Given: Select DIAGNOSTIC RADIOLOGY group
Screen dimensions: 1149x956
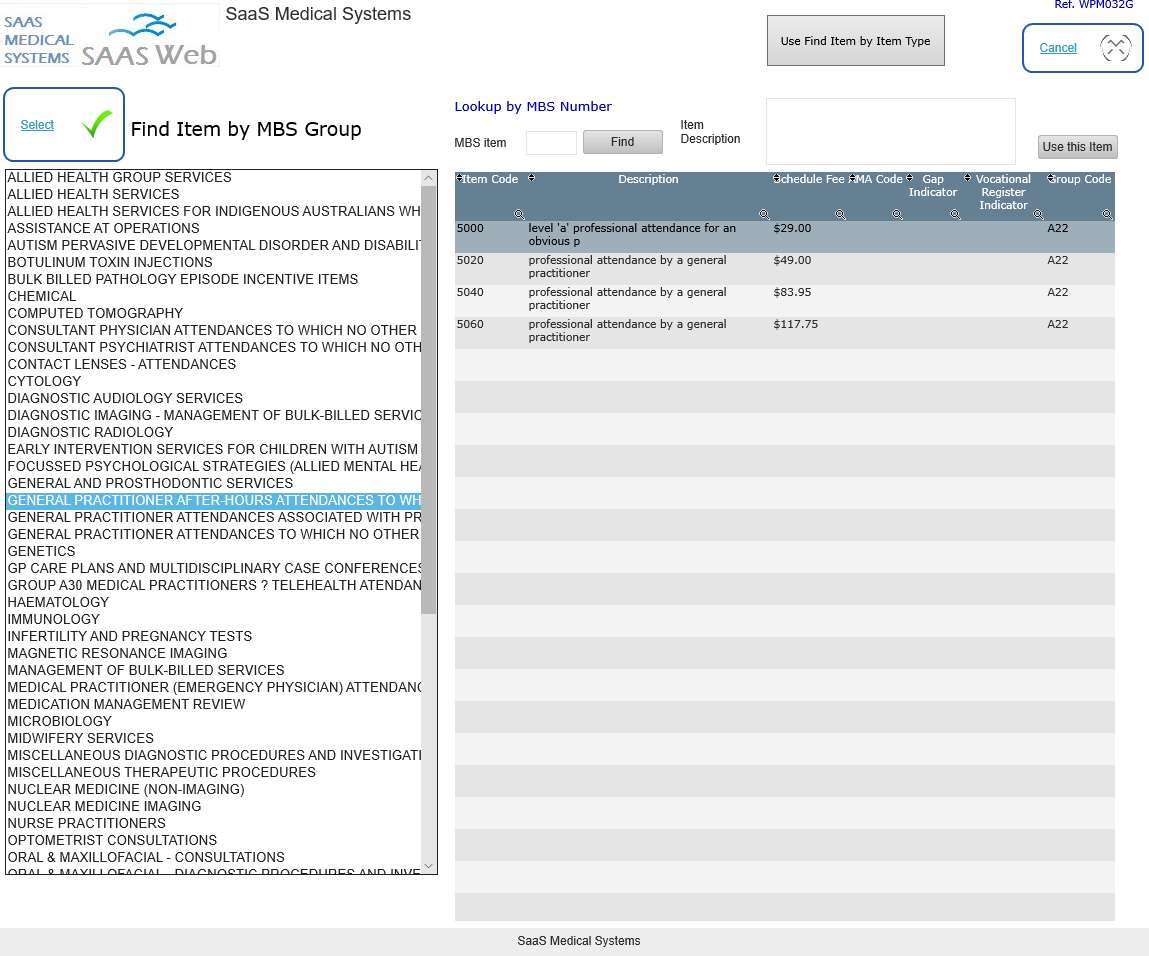Looking at the screenshot, I should point(213,432).
